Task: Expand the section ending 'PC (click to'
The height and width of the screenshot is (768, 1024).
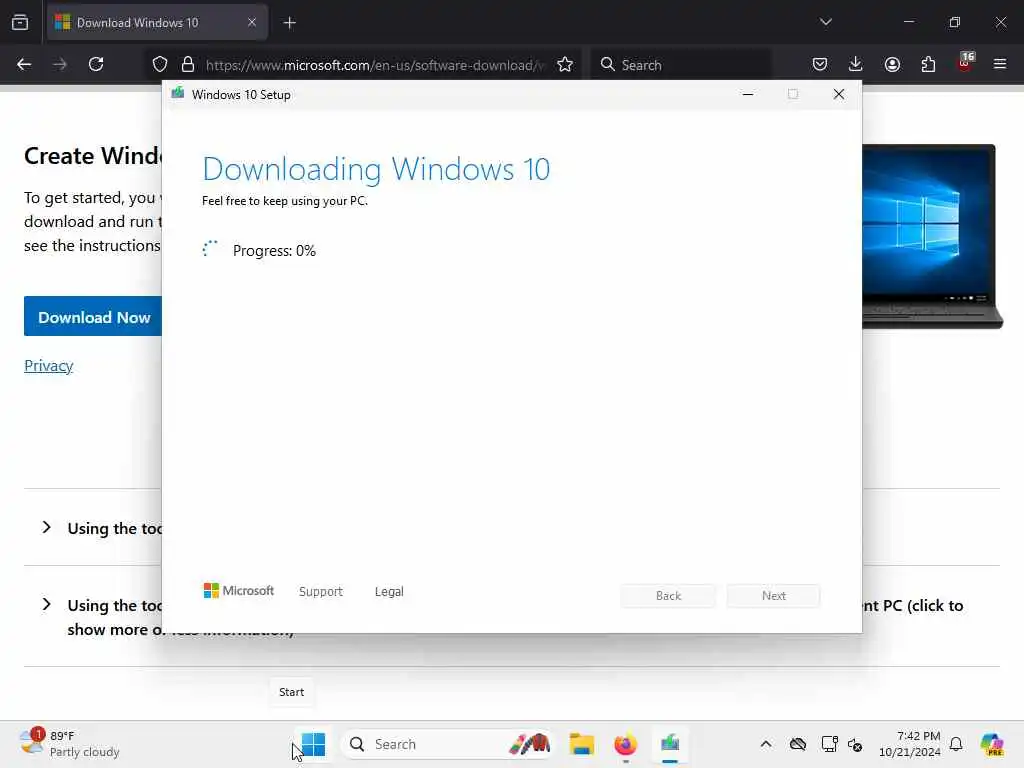Action: pyautogui.click(x=46, y=604)
